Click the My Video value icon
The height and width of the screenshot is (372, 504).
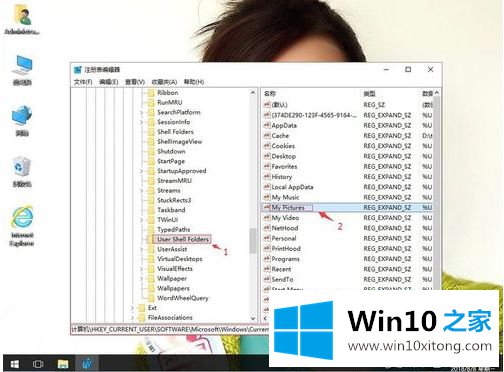pyautogui.click(x=267, y=218)
